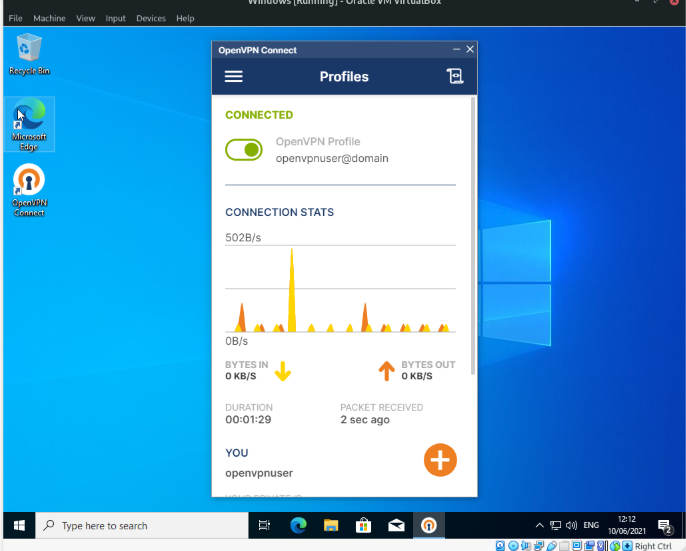686x551 pixels.
Task: Open the VirtualBox View menu
Action: 85,18
